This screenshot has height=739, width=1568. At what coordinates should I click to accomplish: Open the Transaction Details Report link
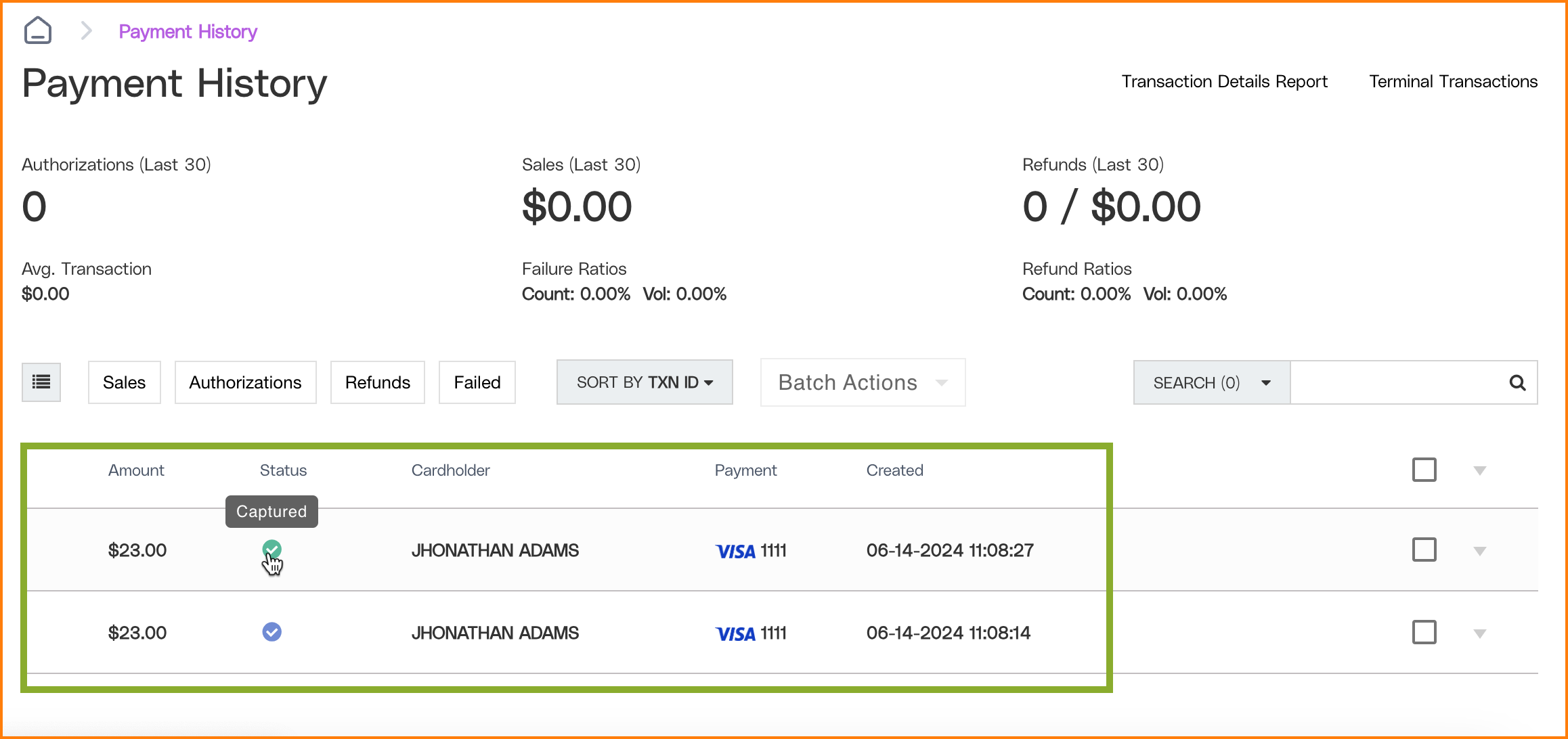tap(1223, 81)
